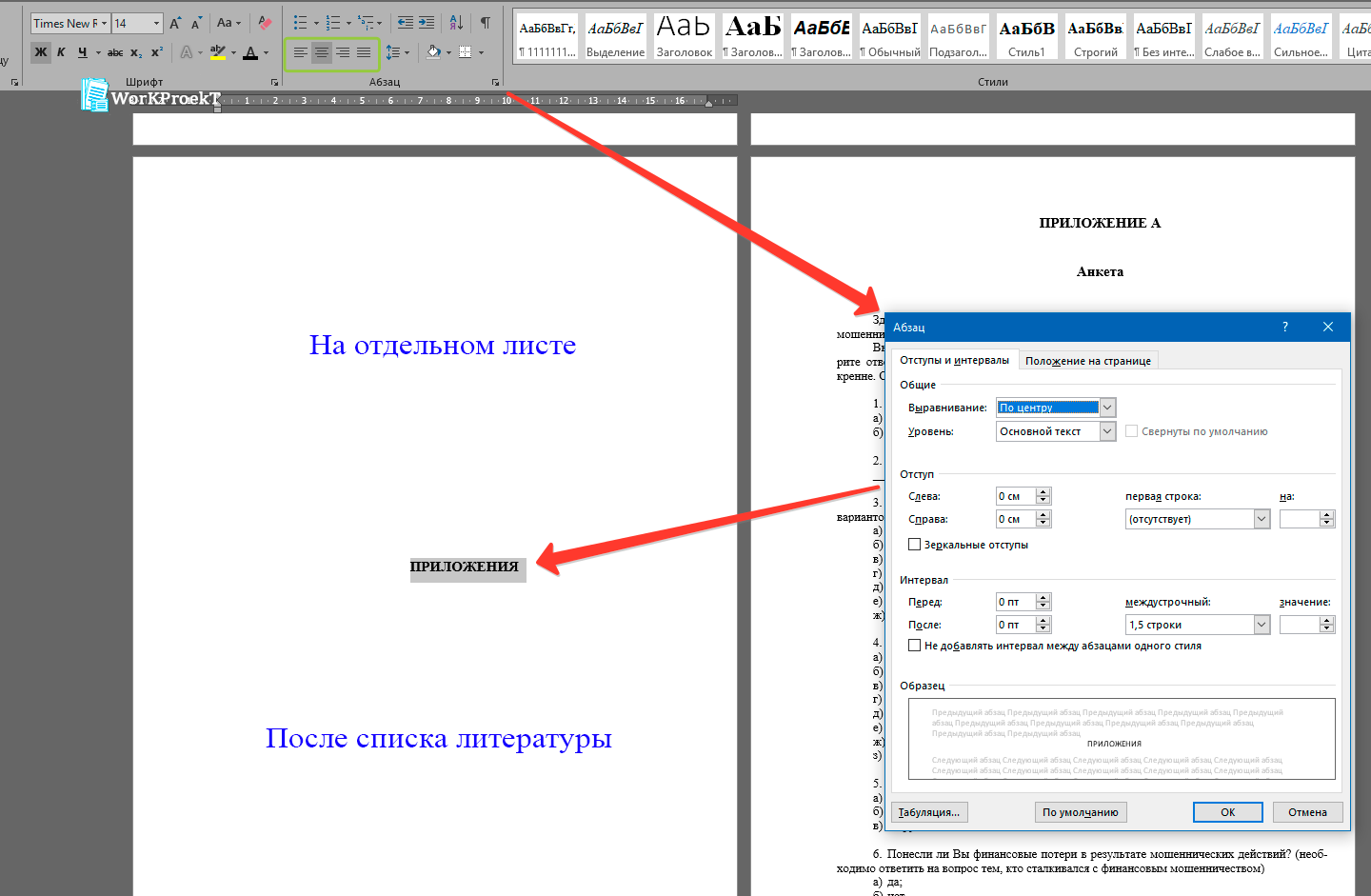Apply italic formatting
The image size is (1371, 896).
(x=61, y=52)
